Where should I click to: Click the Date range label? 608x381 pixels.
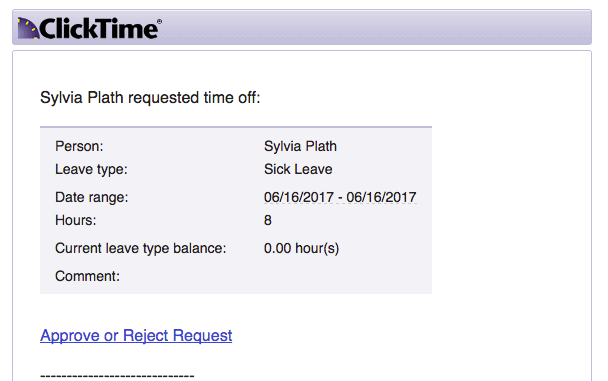pos(92,198)
